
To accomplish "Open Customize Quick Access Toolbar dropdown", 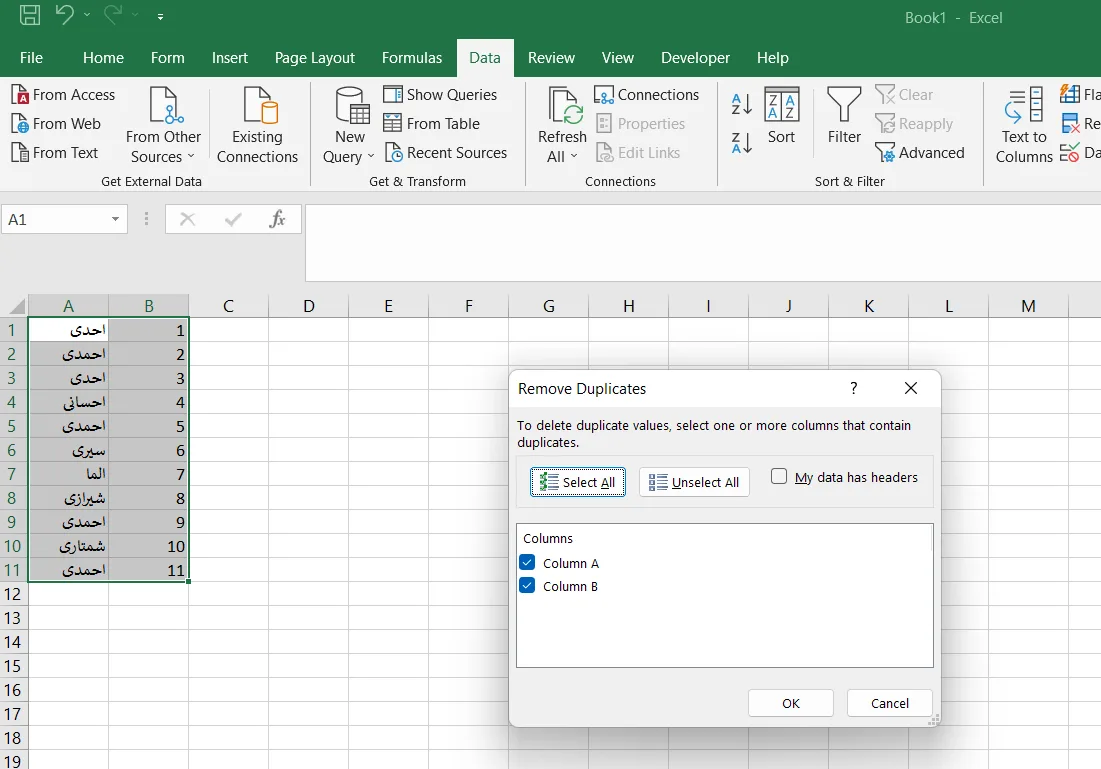I will click(x=160, y=16).
